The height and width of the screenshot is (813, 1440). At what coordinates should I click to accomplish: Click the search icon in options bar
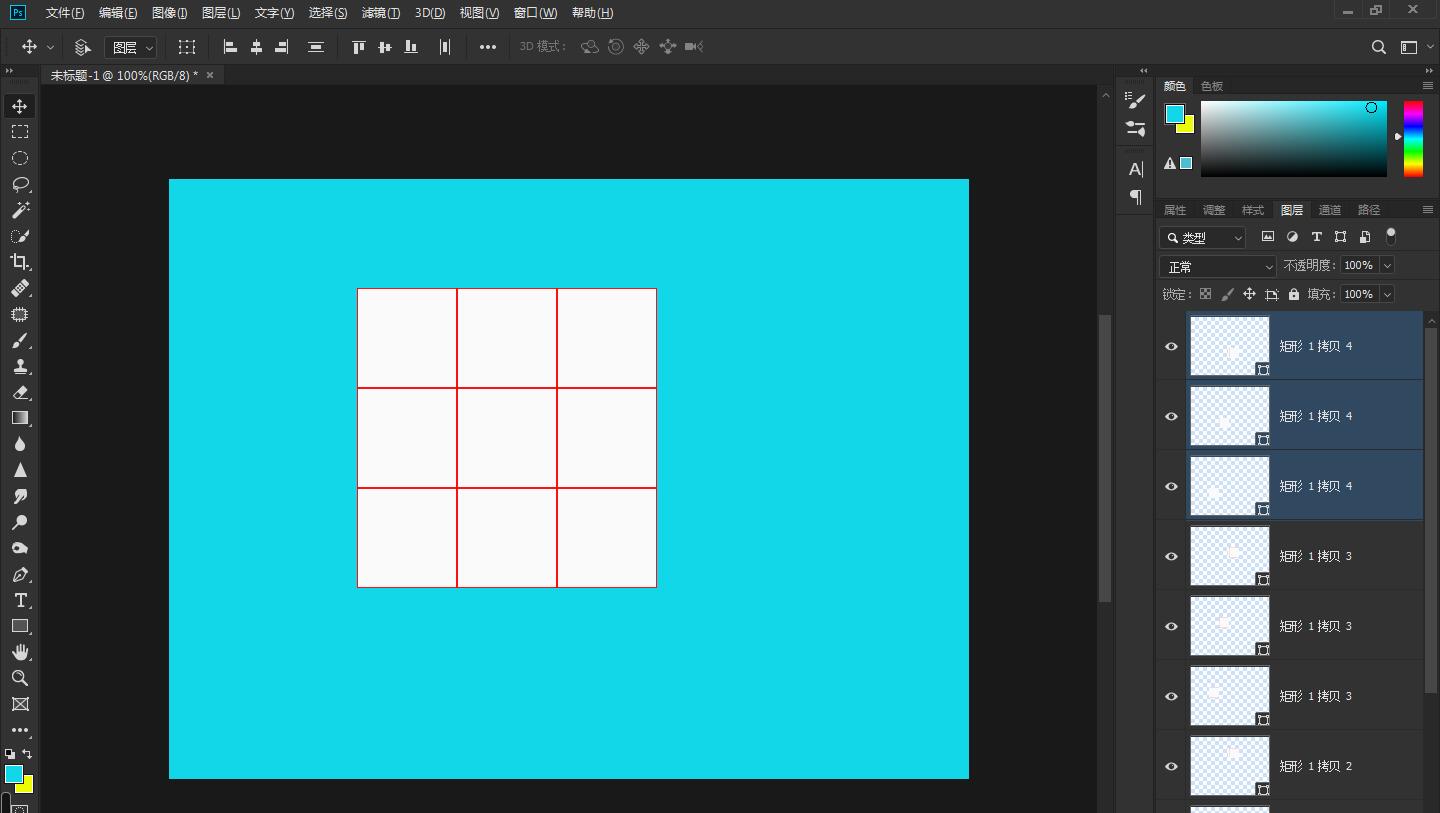click(x=1378, y=47)
